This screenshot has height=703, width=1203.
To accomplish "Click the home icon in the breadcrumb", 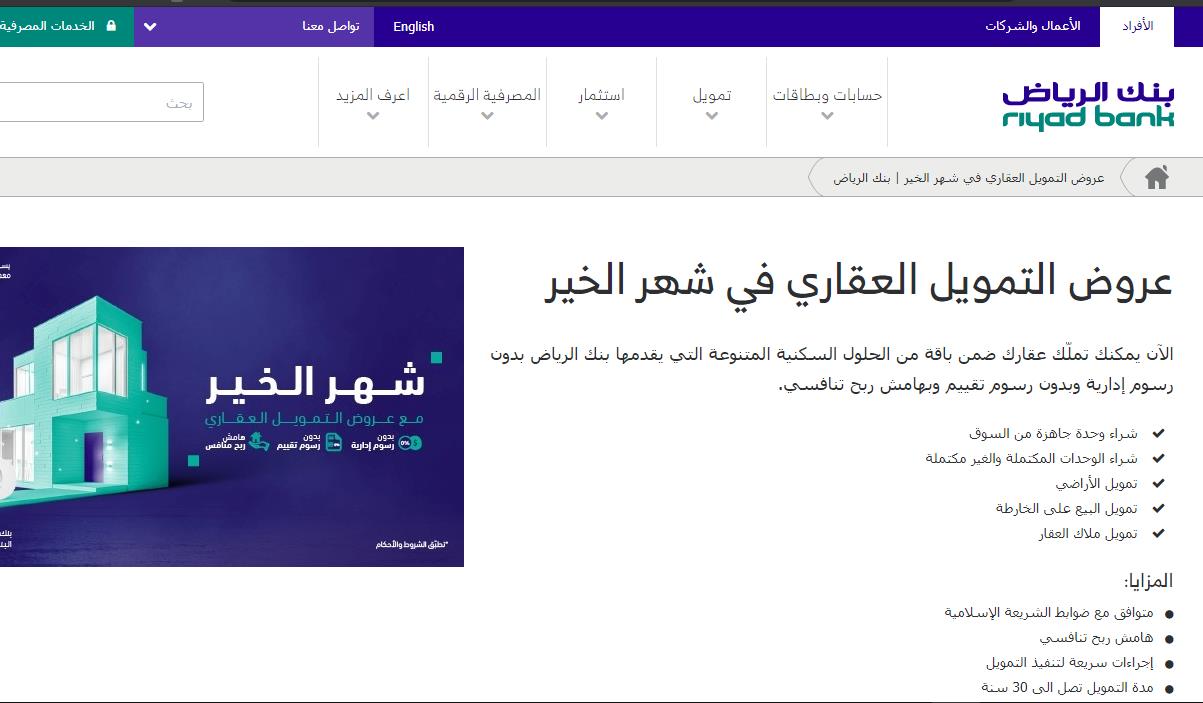I will (x=1157, y=178).
